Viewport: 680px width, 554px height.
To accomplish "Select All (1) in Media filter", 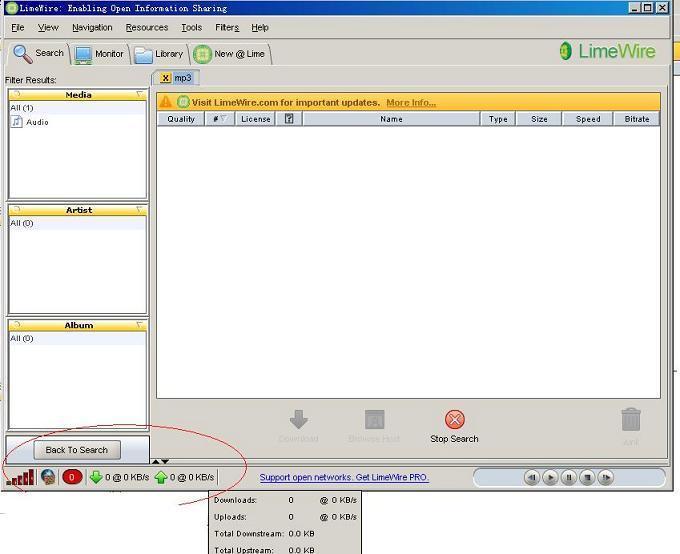I will pyautogui.click(x=78, y=108).
